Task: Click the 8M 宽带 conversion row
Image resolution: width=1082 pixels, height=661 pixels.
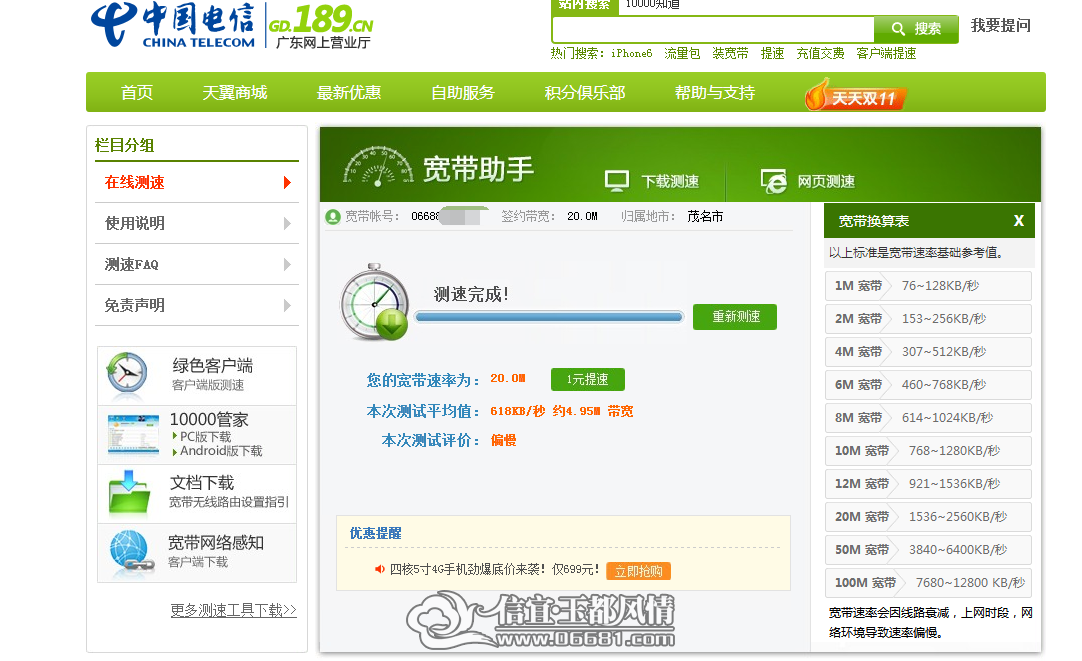Action: 928,418
